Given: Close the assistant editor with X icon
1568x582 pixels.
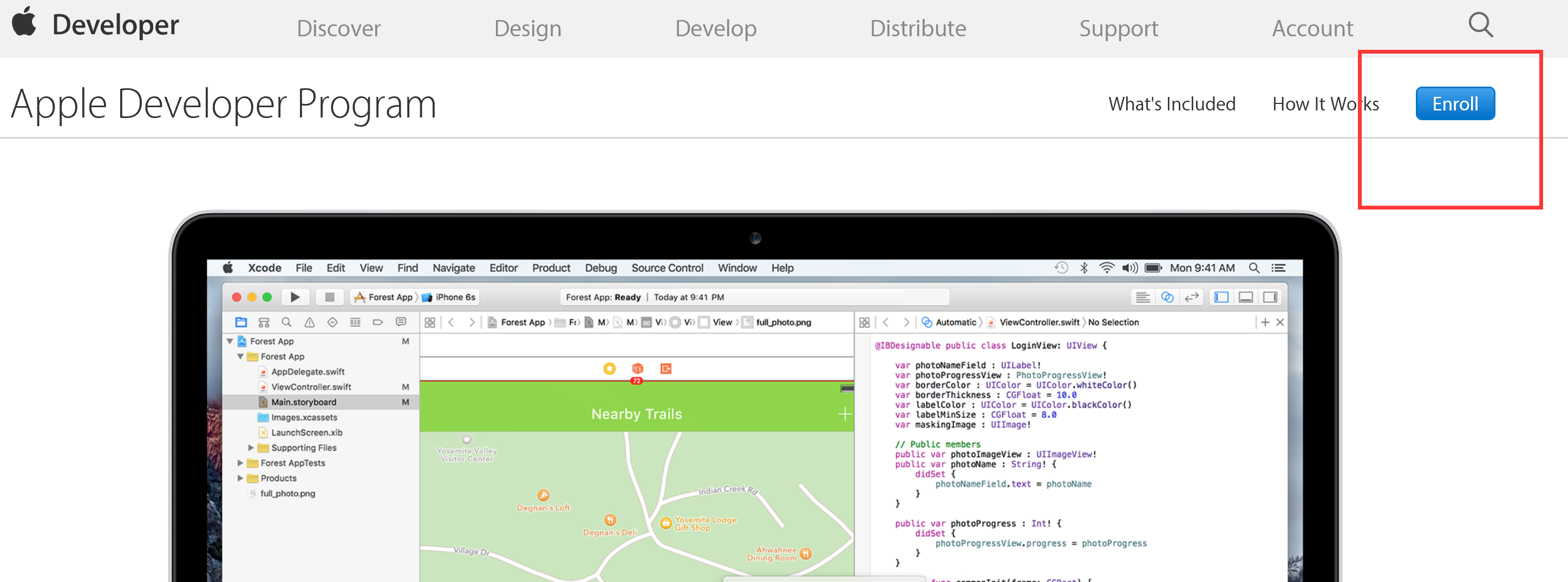Looking at the screenshot, I should click(x=1280, y=322).
